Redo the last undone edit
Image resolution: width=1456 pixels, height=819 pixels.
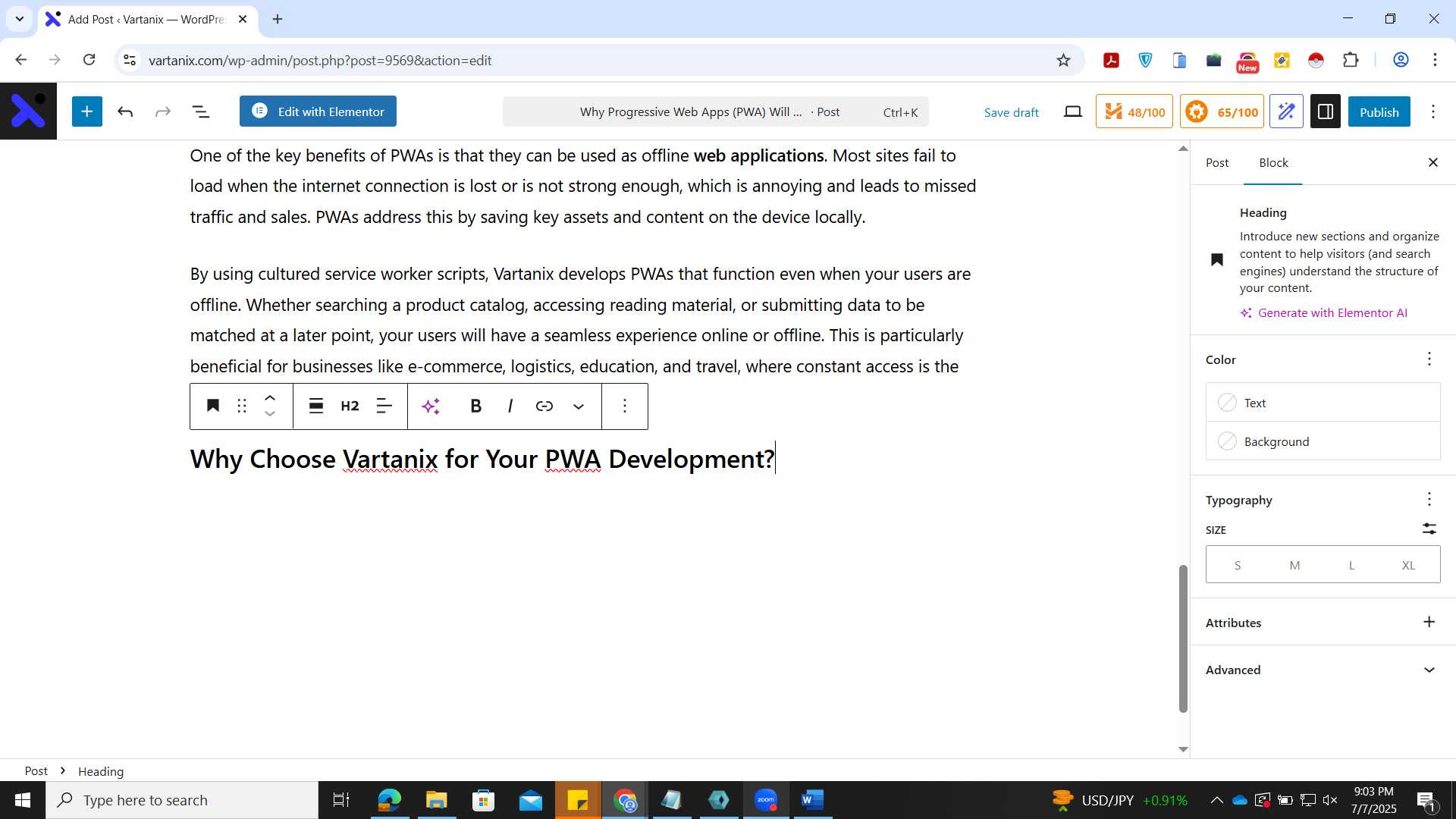163,111
